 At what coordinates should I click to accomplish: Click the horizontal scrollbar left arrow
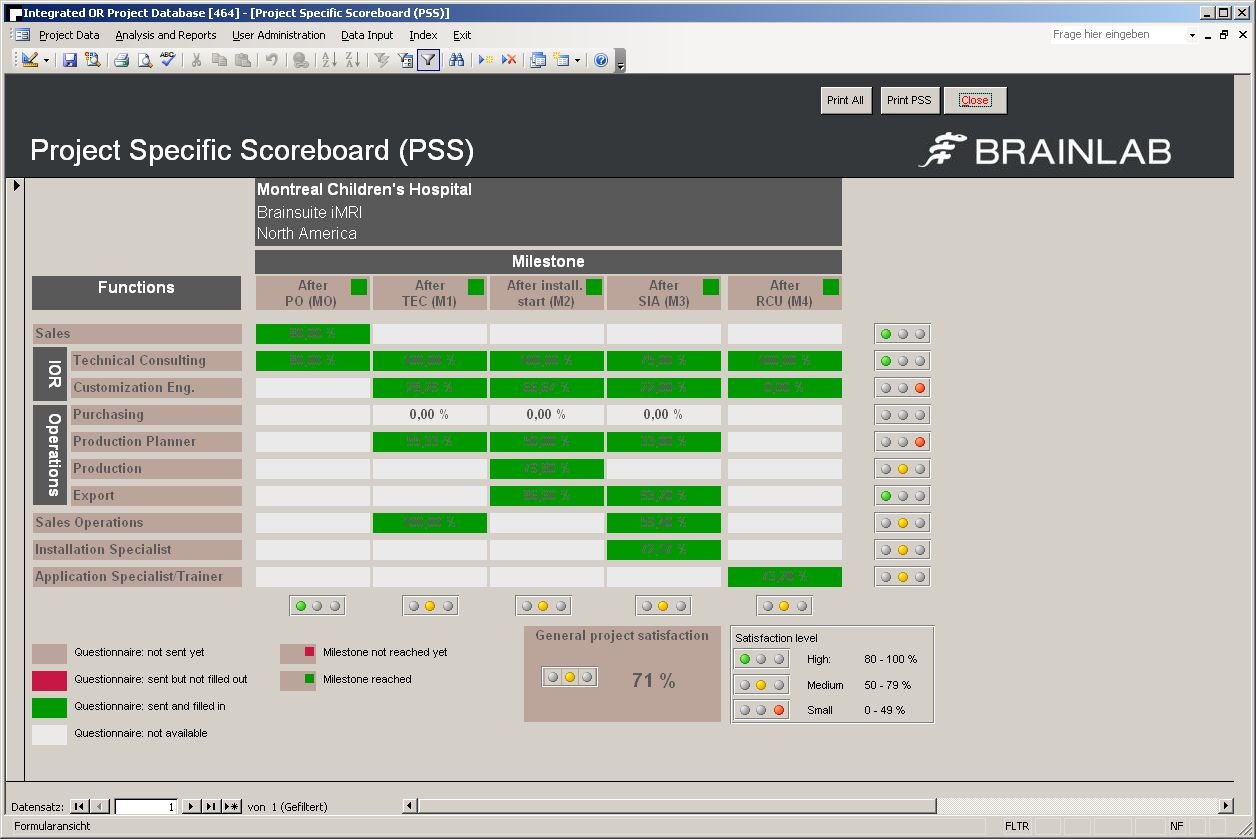click(x=410, y=806)
